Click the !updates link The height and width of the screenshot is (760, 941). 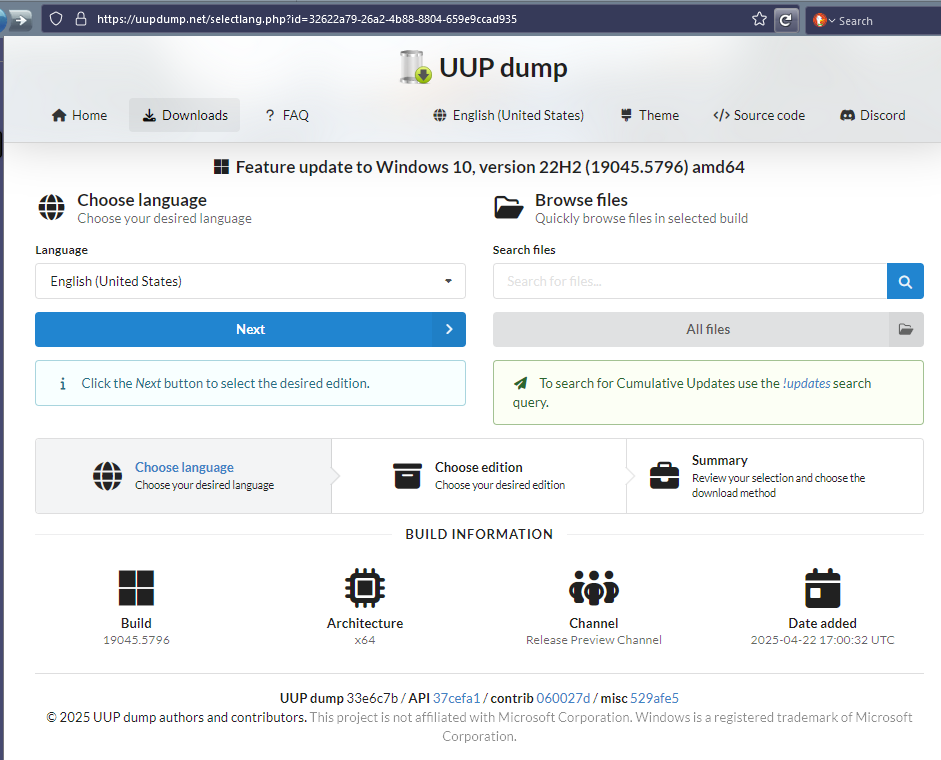(806, 383)
